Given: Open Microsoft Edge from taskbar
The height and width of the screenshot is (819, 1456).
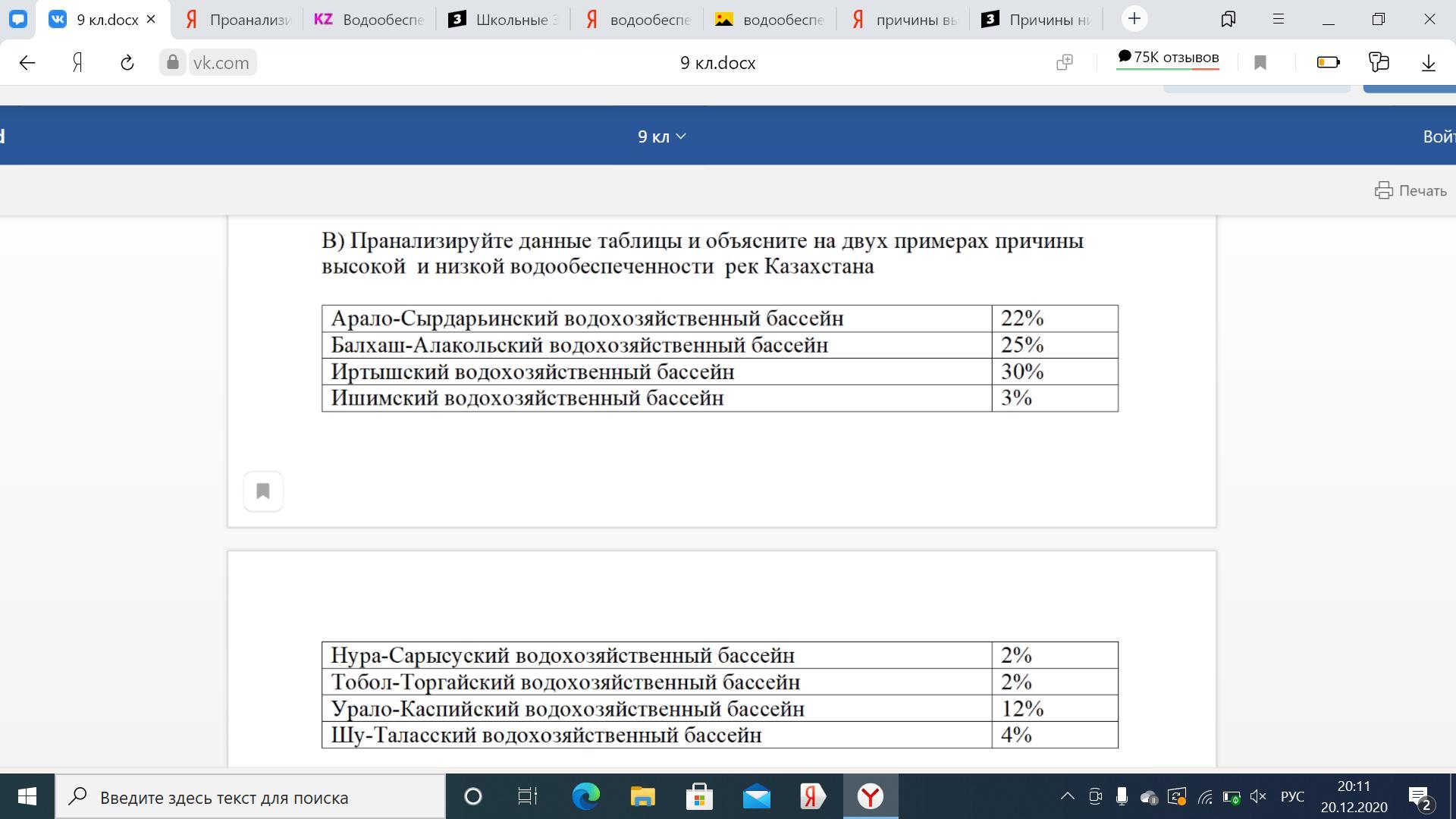Looking at the screenshot, I should pyautogui.click(x=585, y=796).
